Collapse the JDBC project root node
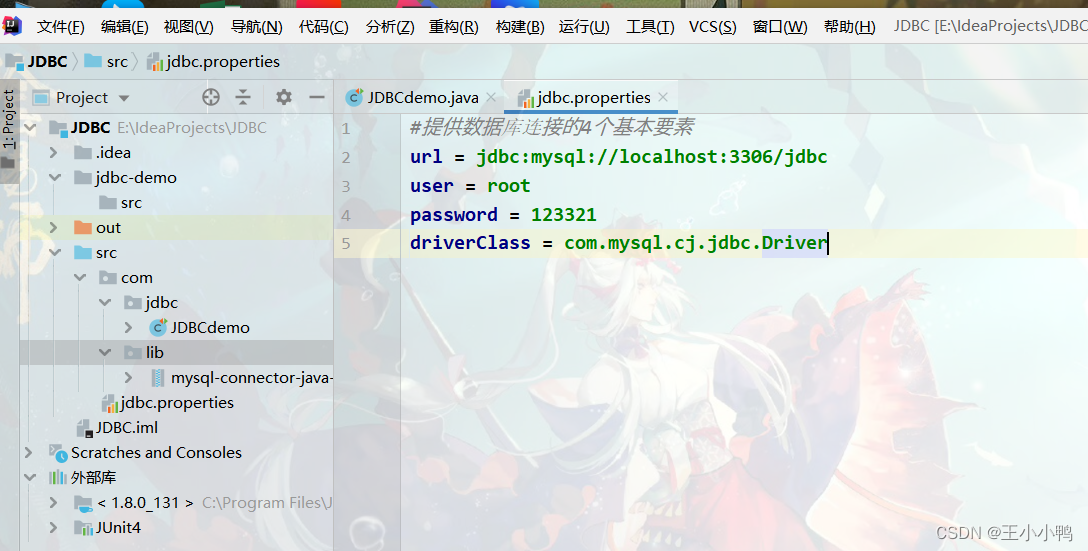Image resolution: width=1088 pixels, height=551 pixels. click(x=30, y=128)
